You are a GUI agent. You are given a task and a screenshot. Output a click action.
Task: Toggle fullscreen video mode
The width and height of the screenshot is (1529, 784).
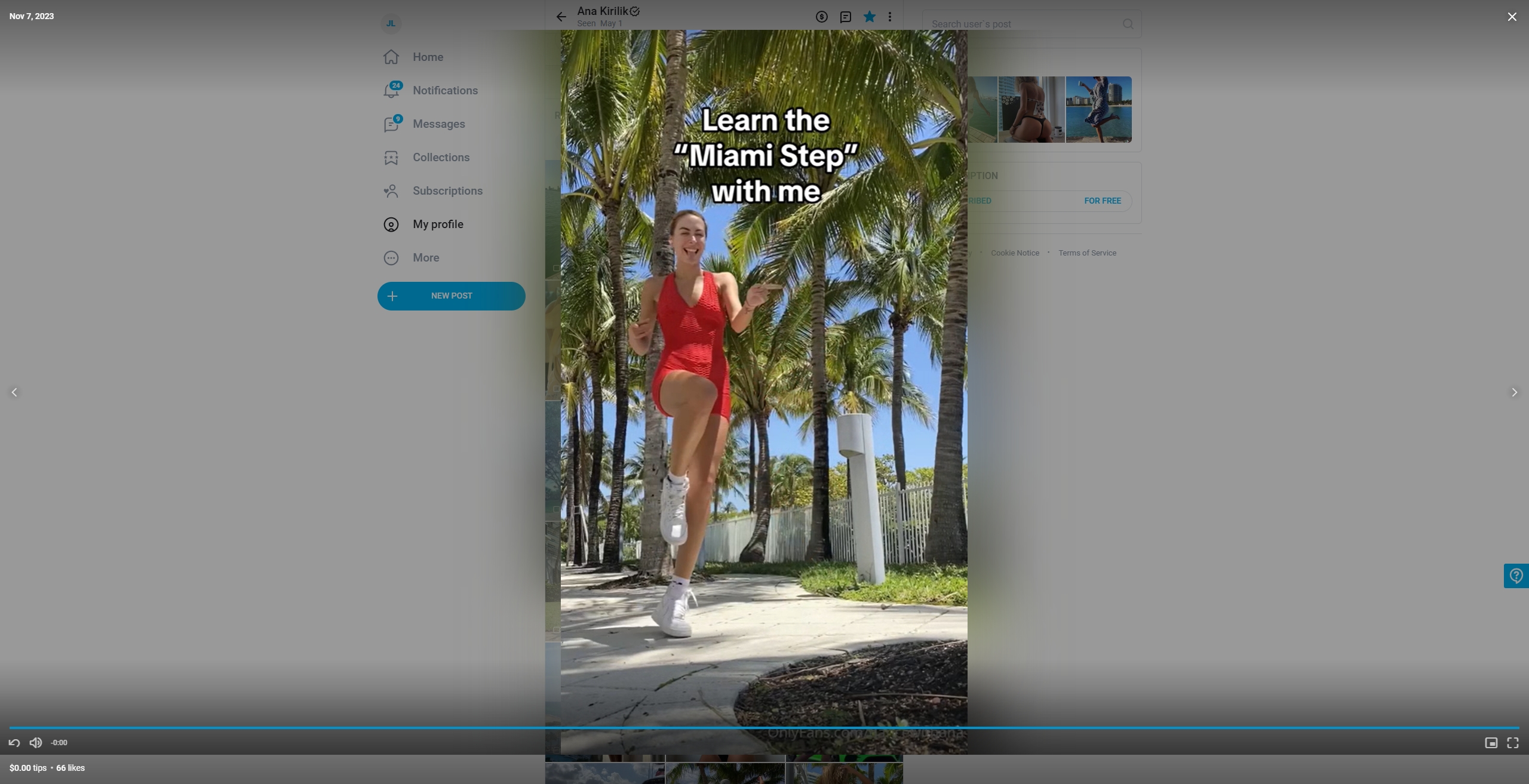1513,743
